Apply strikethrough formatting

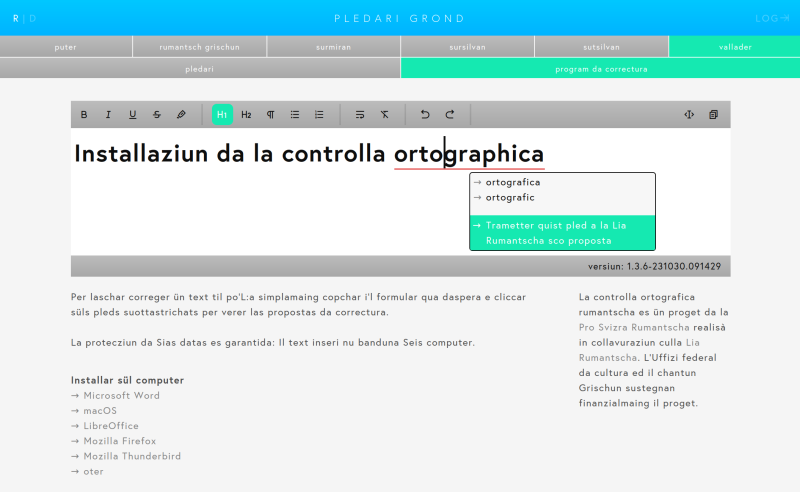coord(157,115)
